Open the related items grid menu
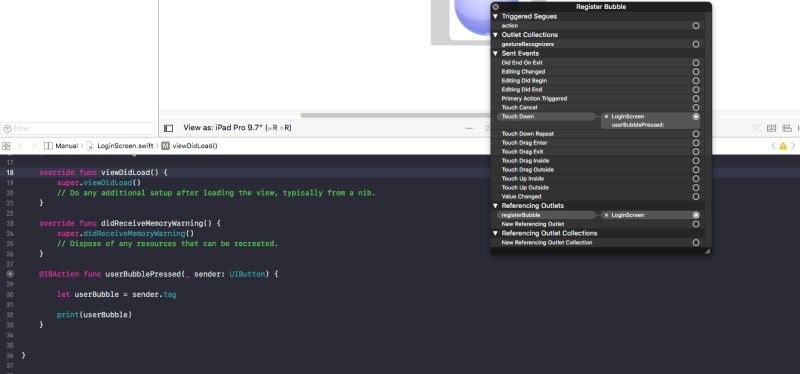Screen dimensions: 800x374 pos(6,146)
